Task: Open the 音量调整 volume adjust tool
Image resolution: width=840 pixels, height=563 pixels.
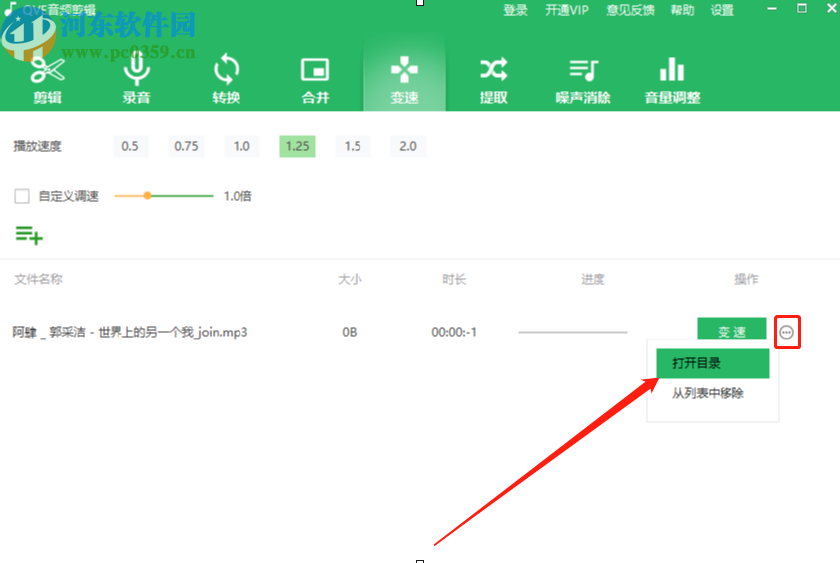Action: (x=672, y=80)
